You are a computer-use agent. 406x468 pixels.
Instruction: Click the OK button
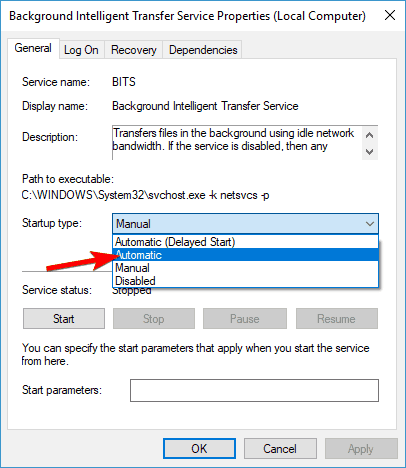click(199, 448)
